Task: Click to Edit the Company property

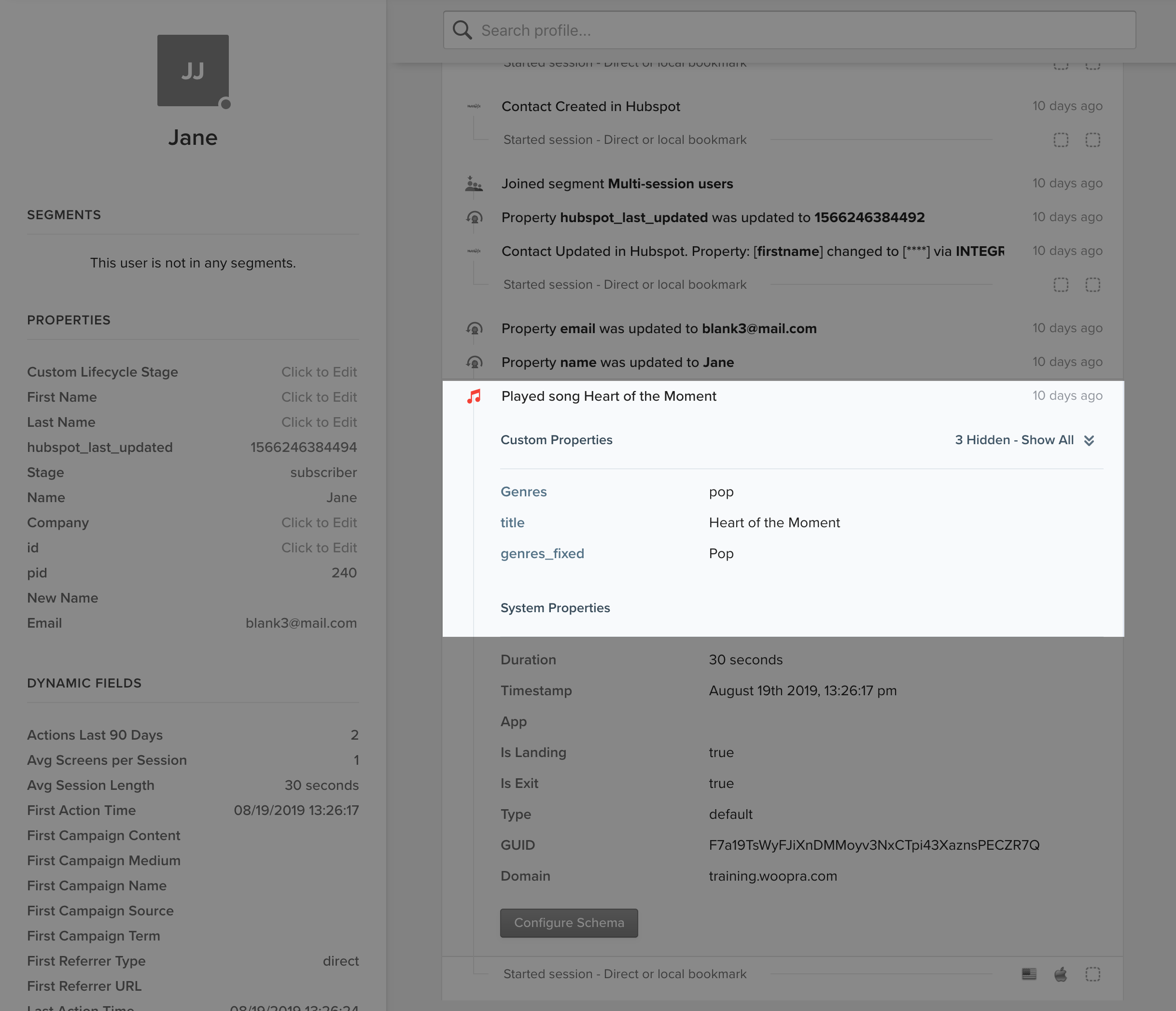Action: pos(319,522)
